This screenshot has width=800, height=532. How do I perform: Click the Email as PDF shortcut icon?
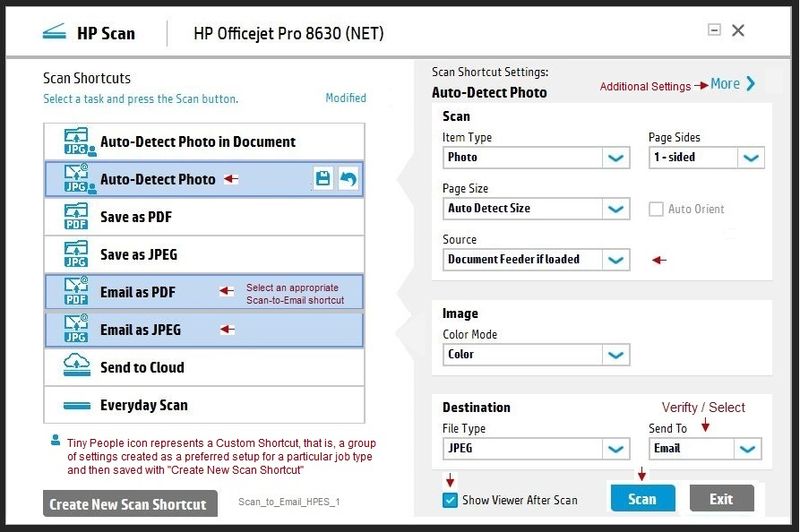coord(77,292)
